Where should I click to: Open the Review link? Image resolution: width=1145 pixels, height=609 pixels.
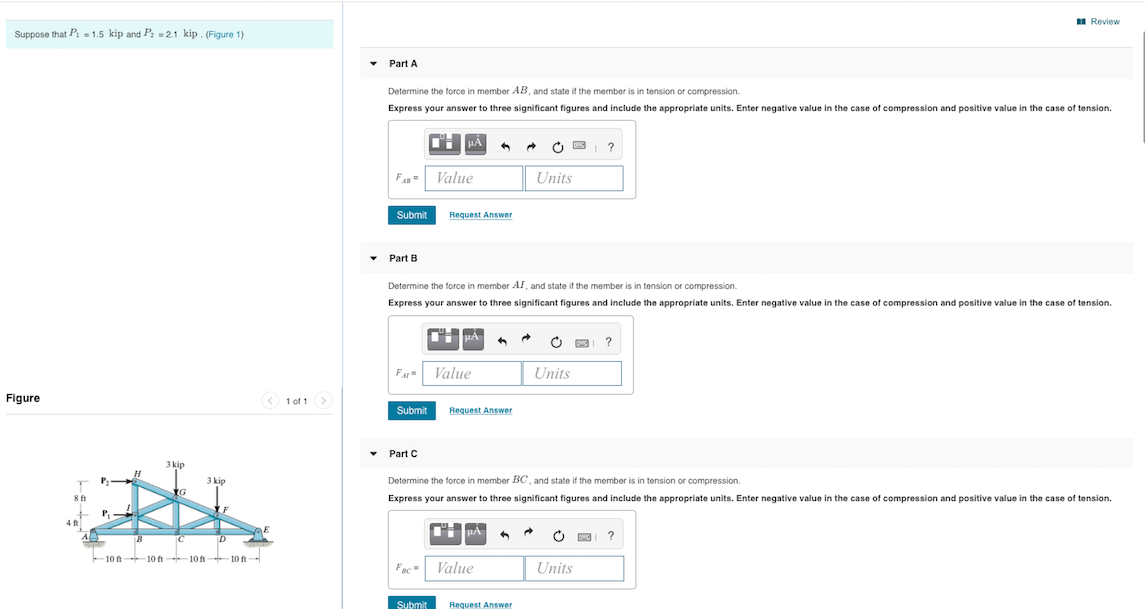click(x=1098, y=22)
